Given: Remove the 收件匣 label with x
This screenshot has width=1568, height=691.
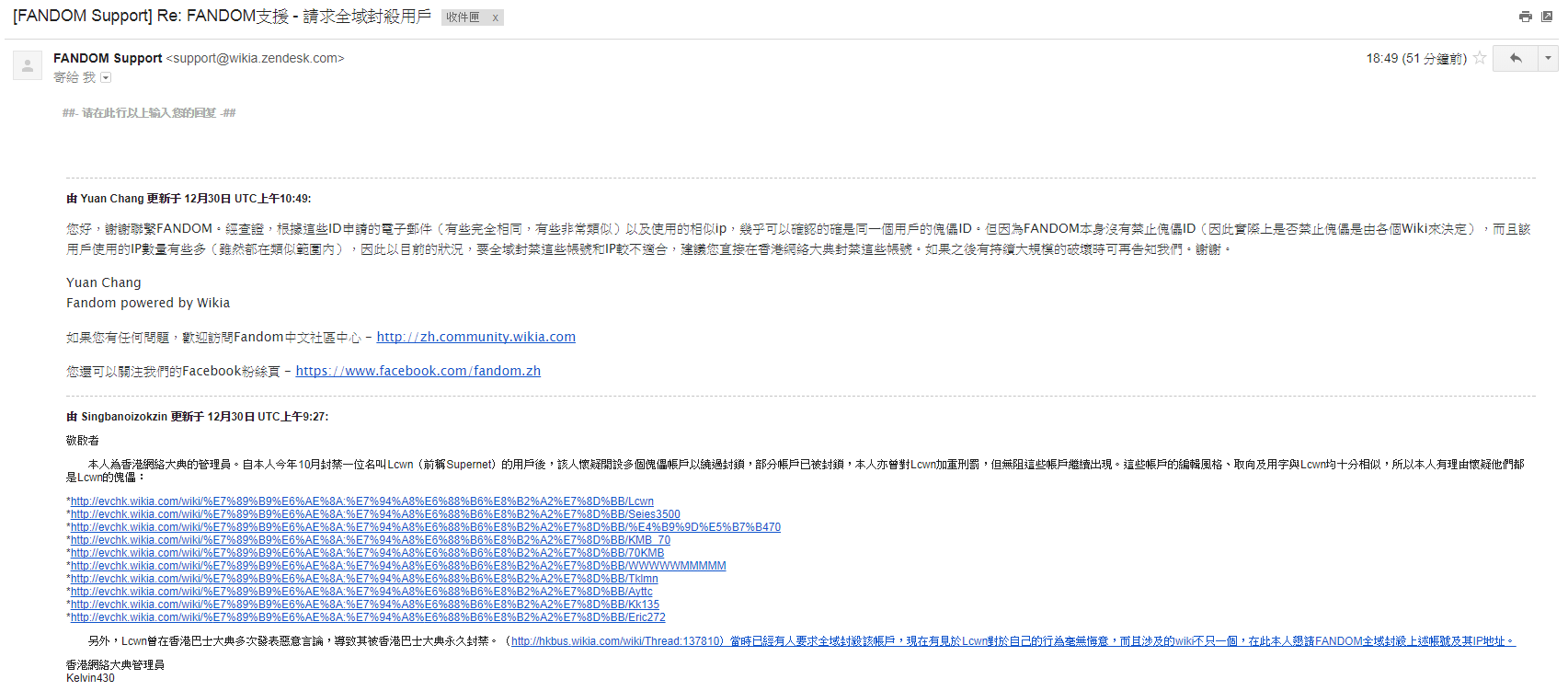Looking at the screenshot, I should pos(495,17).
